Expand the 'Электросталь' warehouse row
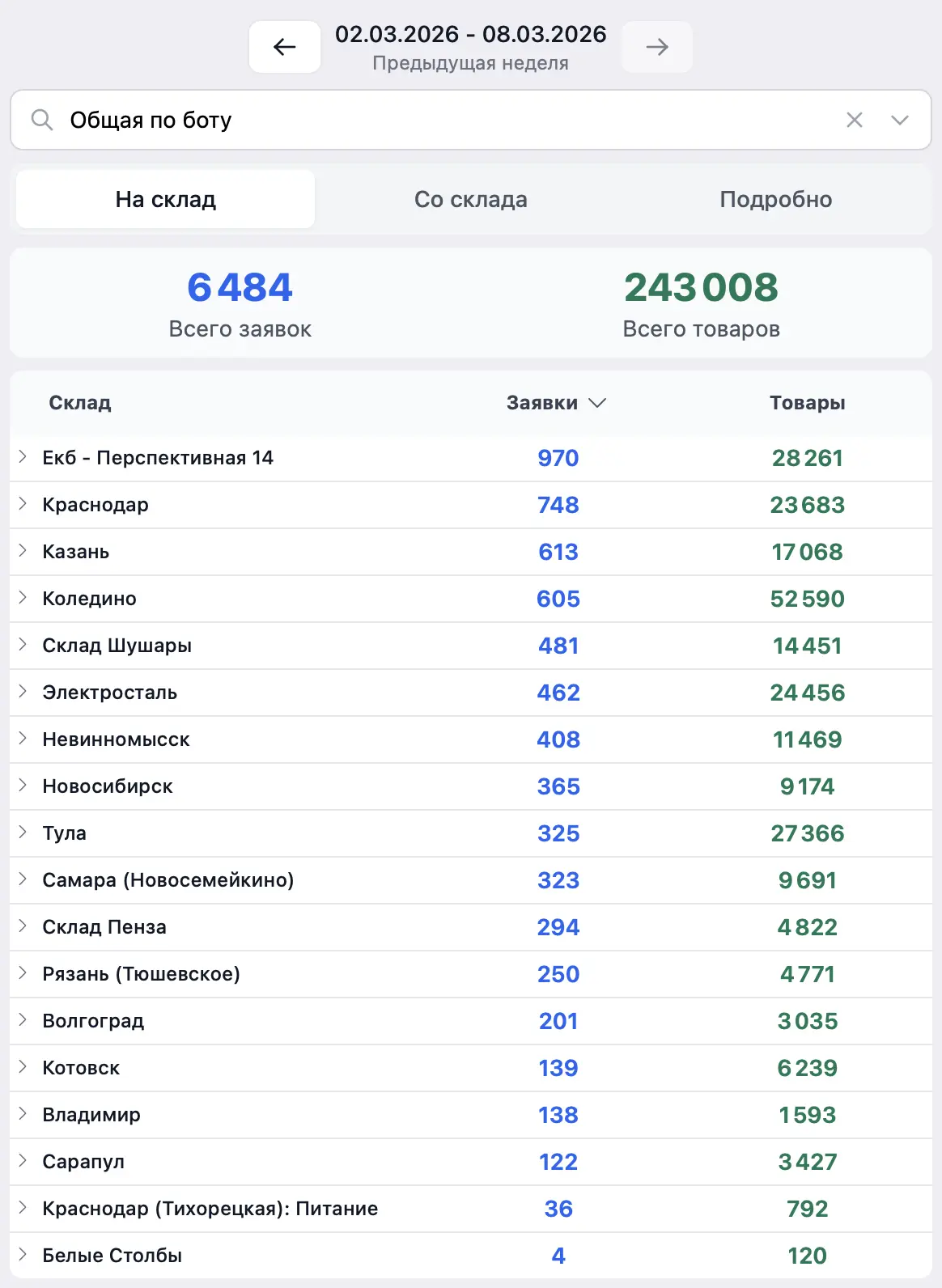 tap(23, 692)
